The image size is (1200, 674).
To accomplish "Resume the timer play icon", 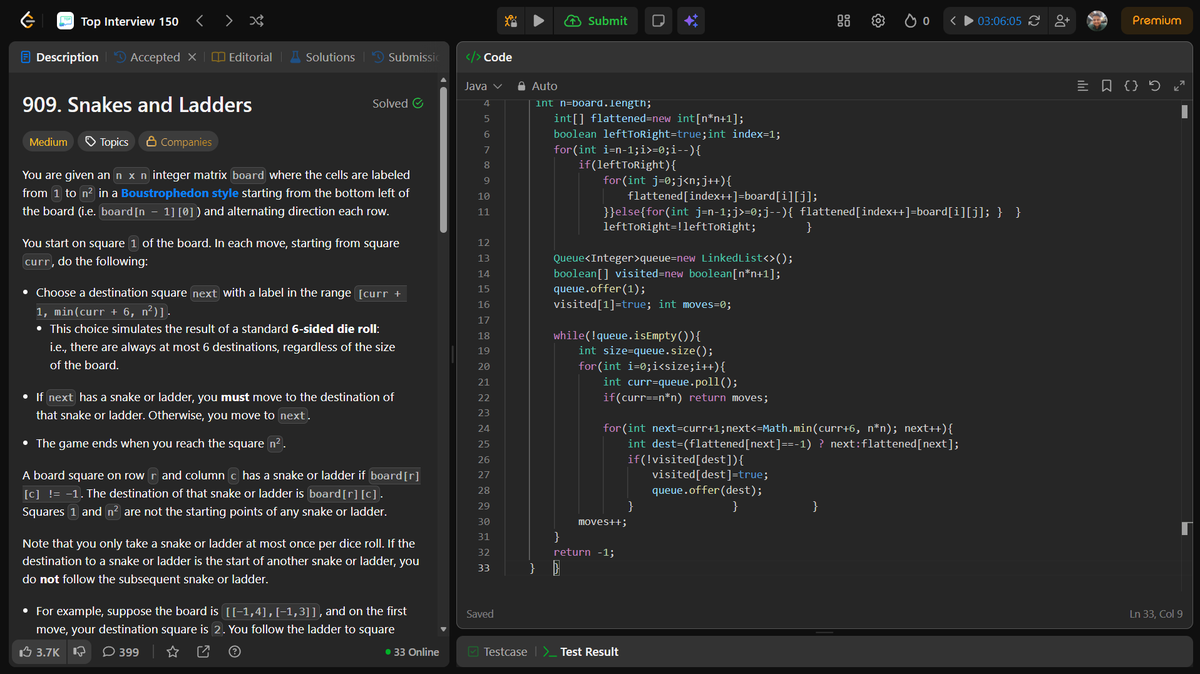I will (969, 20).
